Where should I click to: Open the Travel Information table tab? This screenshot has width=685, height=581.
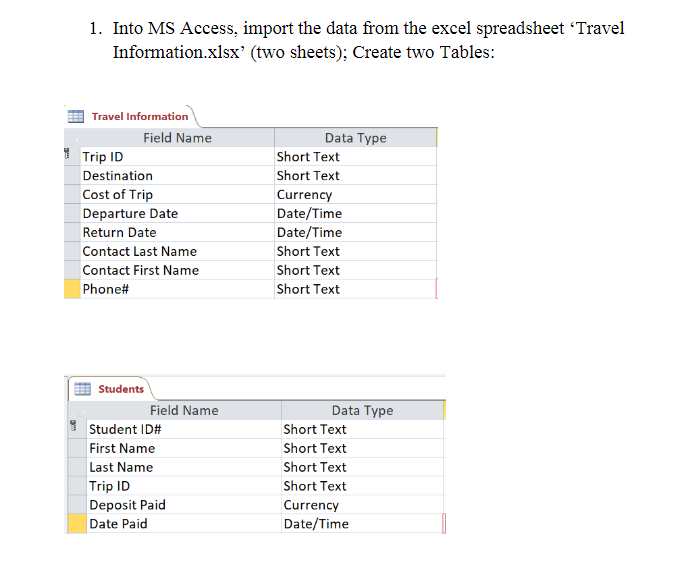(131, 116)
